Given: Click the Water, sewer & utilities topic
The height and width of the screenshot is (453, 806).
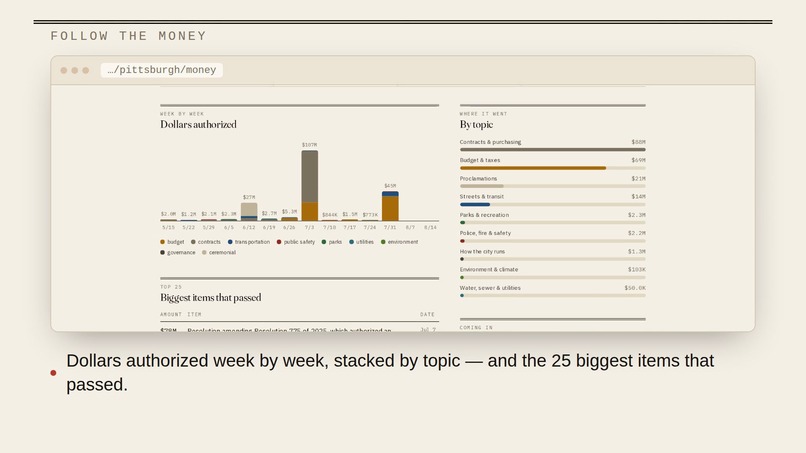Looking at the screenshot, I should [x=490, y=288].
